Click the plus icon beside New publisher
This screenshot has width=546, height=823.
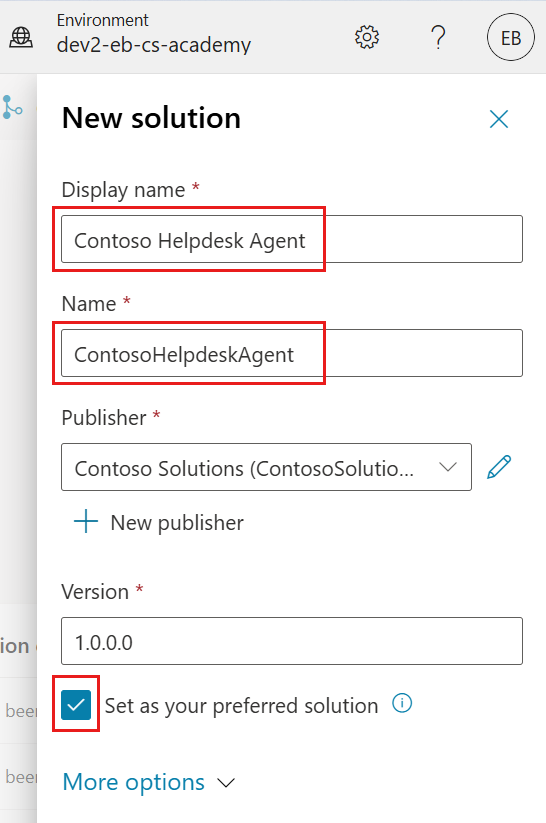tap(86, 522)
